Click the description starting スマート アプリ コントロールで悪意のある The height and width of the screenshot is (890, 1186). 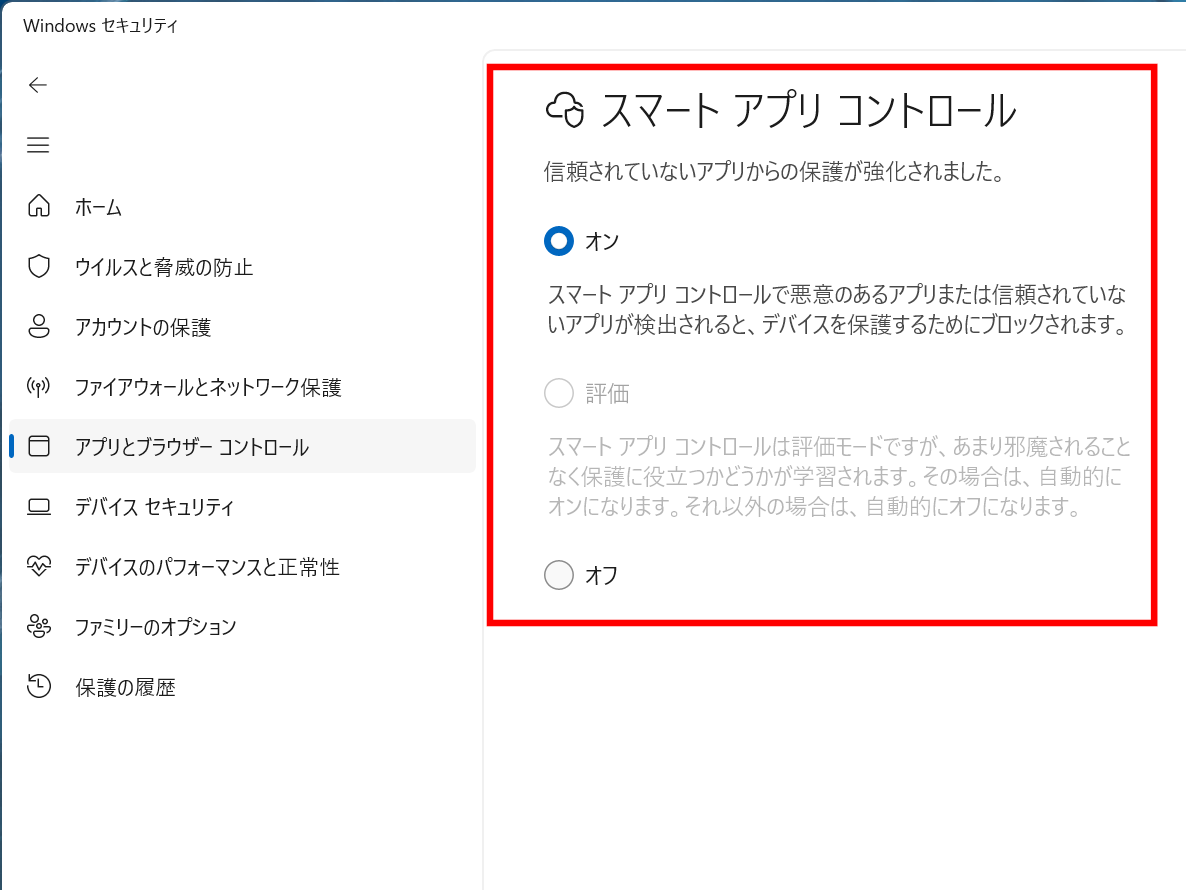click(x=838, y=309)
